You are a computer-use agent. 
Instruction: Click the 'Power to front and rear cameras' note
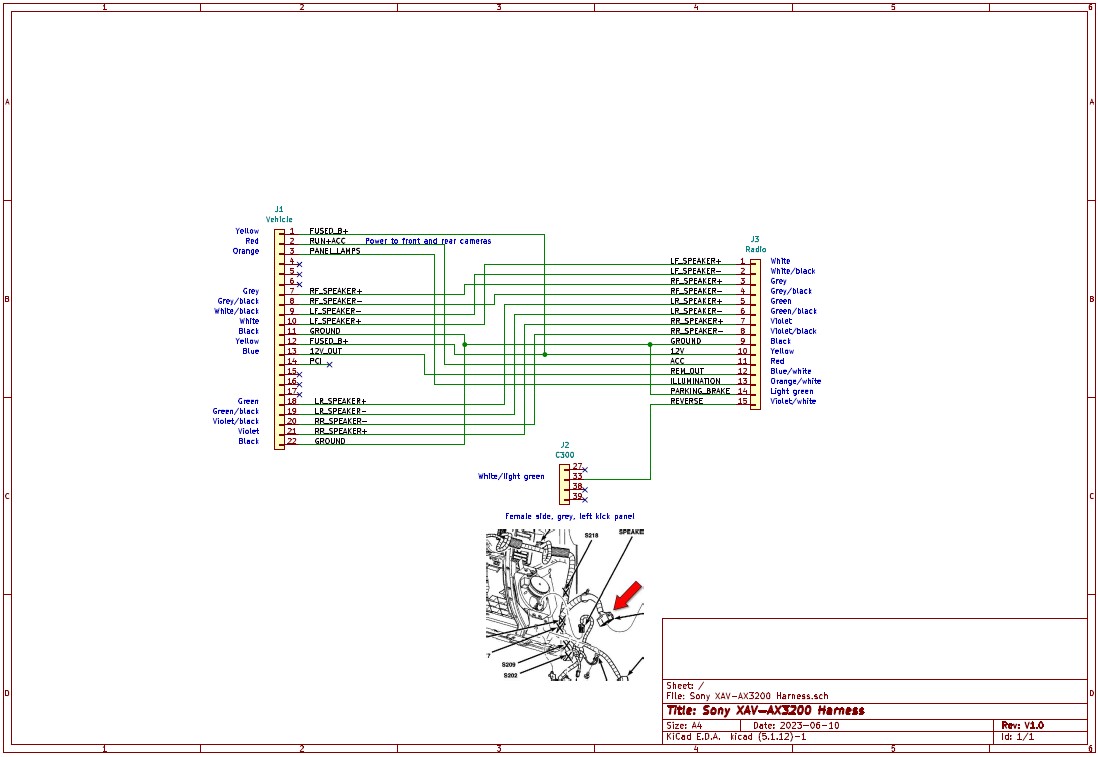pyautogui.click(x=428, y=241)
